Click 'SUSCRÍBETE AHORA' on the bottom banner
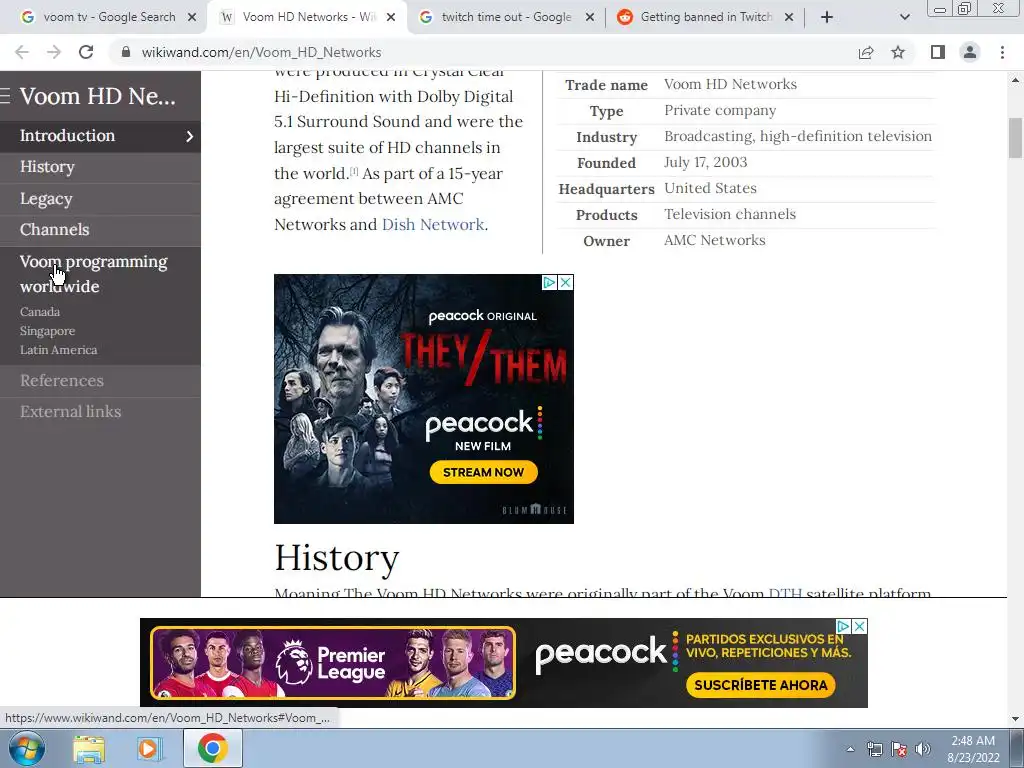 (761, 685)
